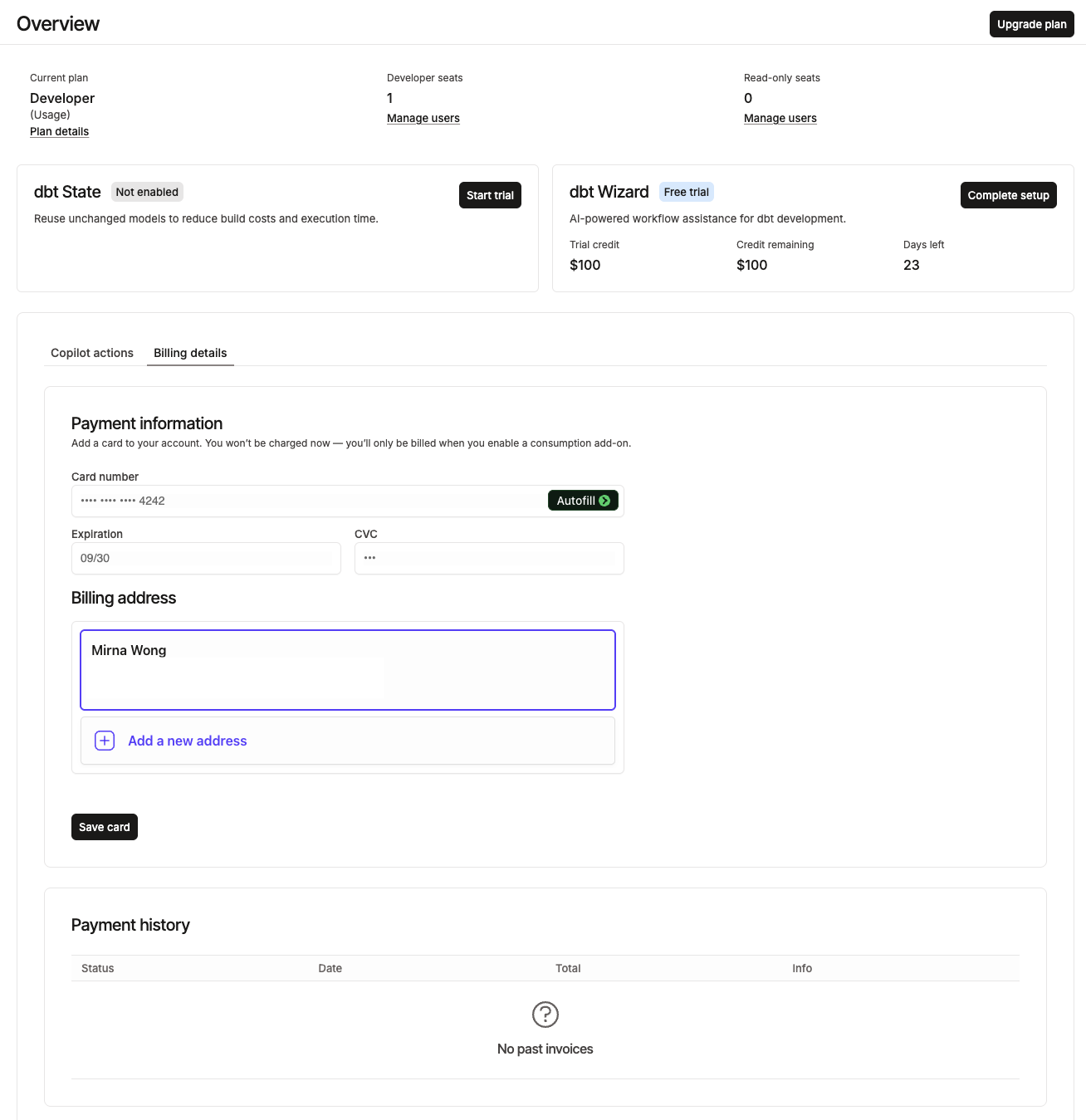The width and height of the screenshot is (1086, 1120).
Task: Open Manage users under Developer seats
Action: coord(423,118)
